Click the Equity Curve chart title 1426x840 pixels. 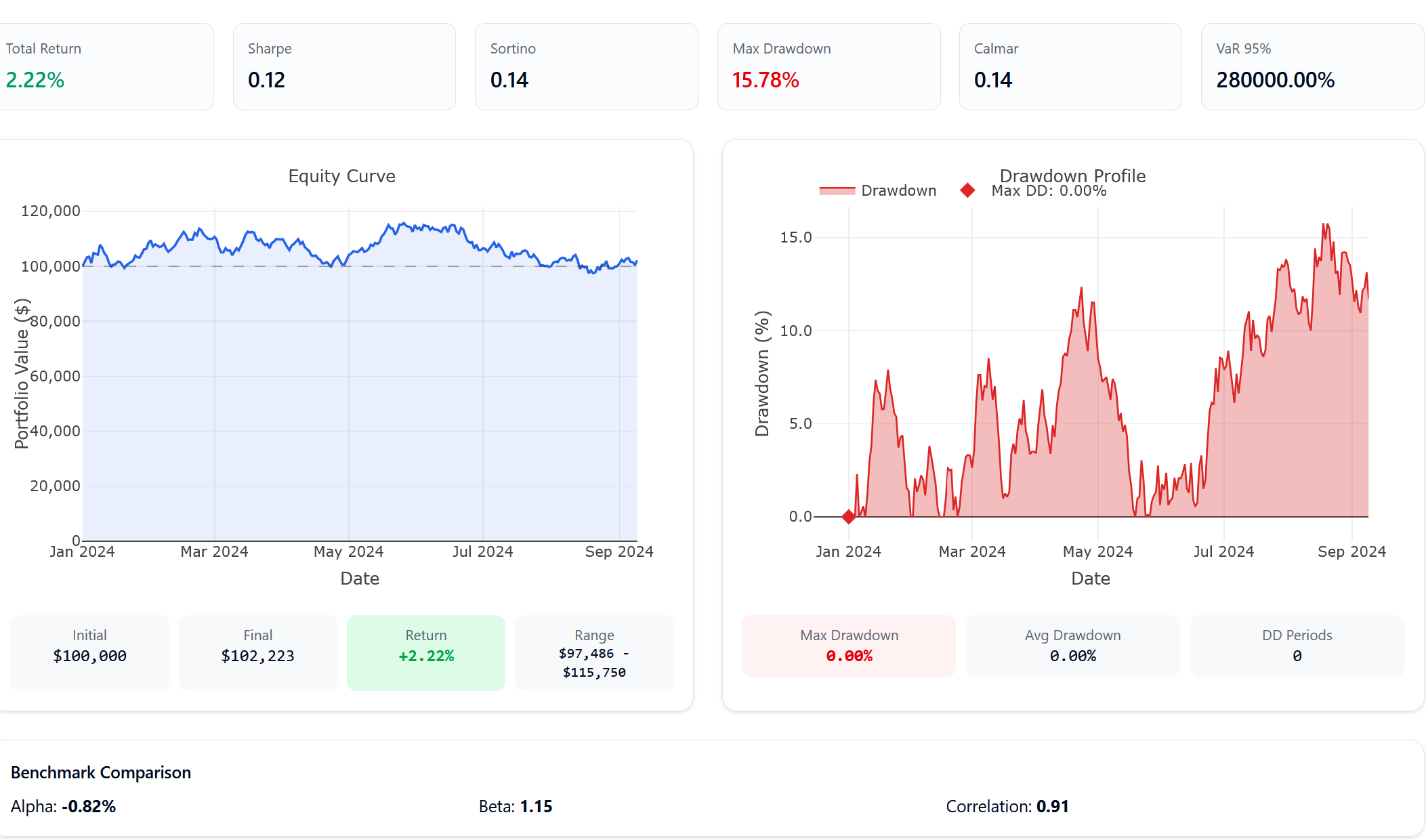(x=341, y=176)
